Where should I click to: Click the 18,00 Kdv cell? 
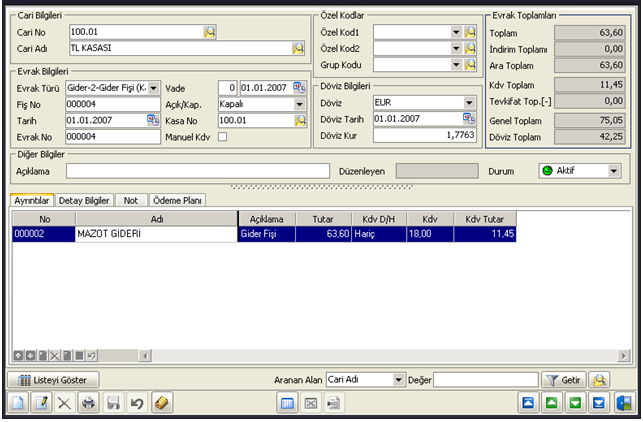click(x=430, y=234)
